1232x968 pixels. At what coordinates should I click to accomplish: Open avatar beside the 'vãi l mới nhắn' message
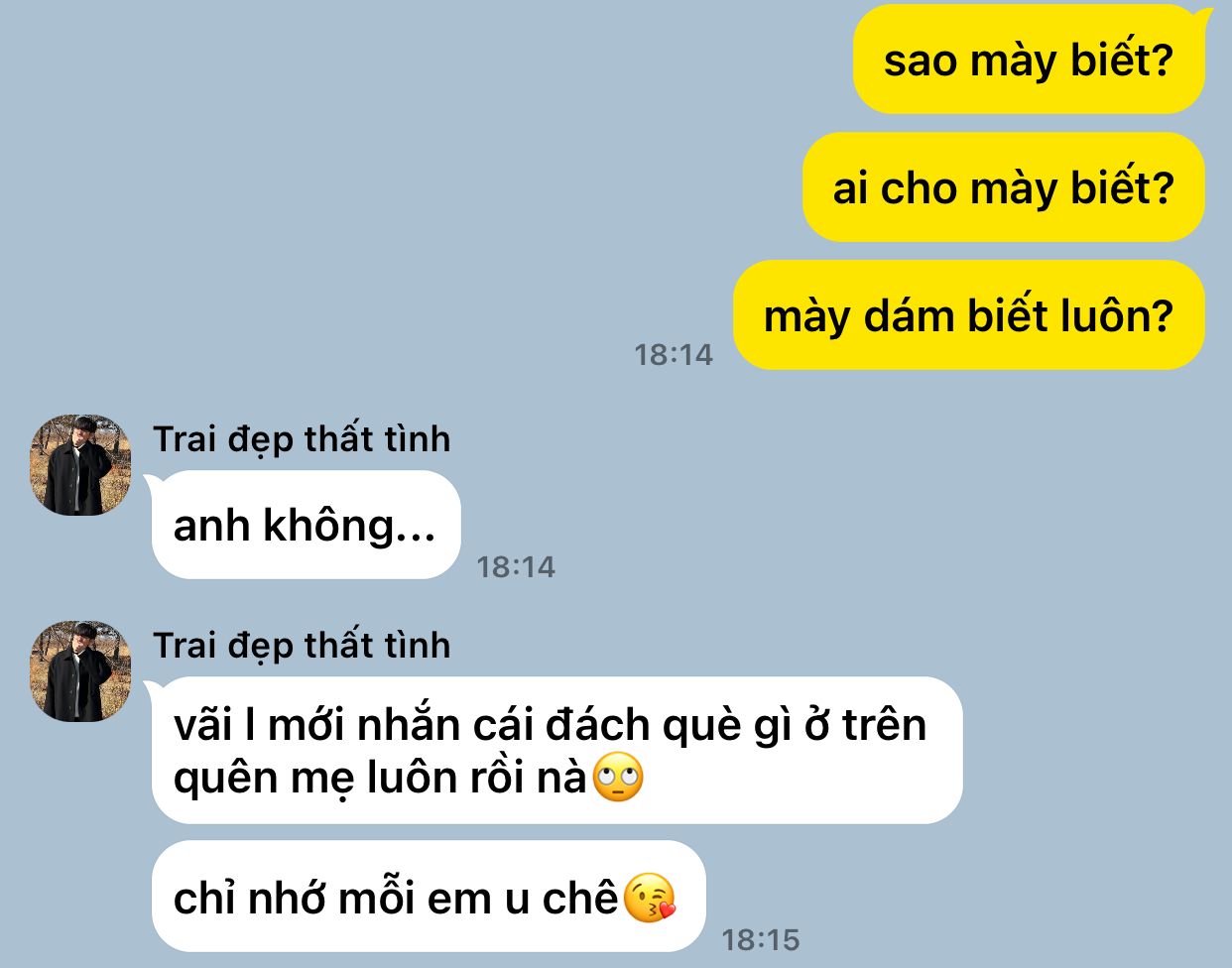click(x=81, y=671)
